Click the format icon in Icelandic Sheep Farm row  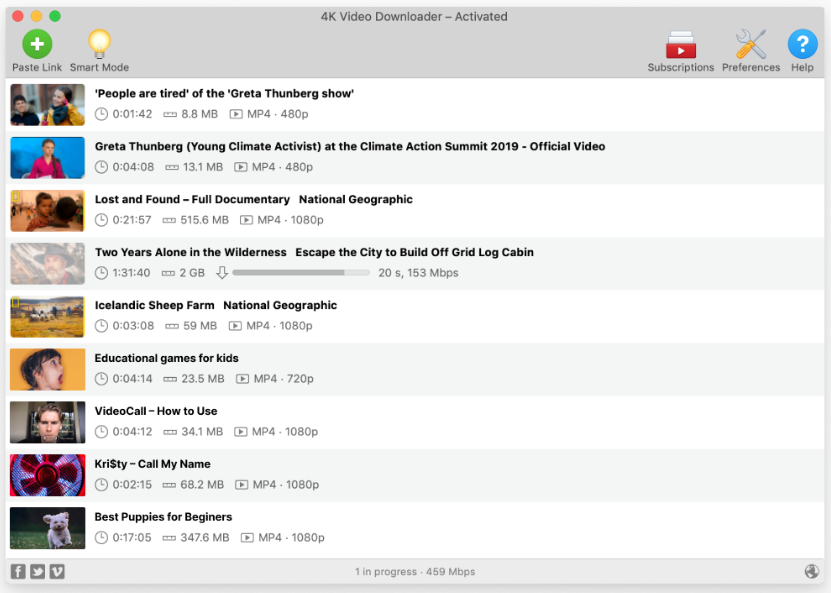point(235,326)
